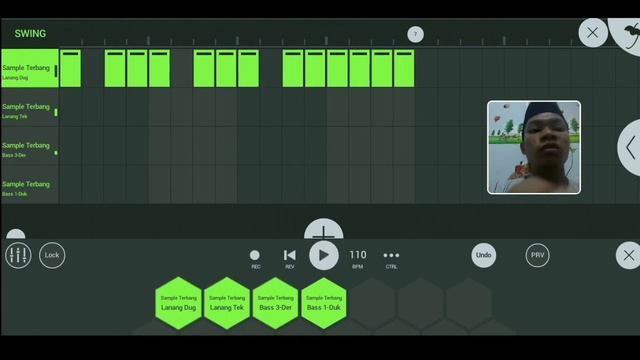Close the step sequencer with the top X
Screen dimensions: 640x360
(593, 33)
